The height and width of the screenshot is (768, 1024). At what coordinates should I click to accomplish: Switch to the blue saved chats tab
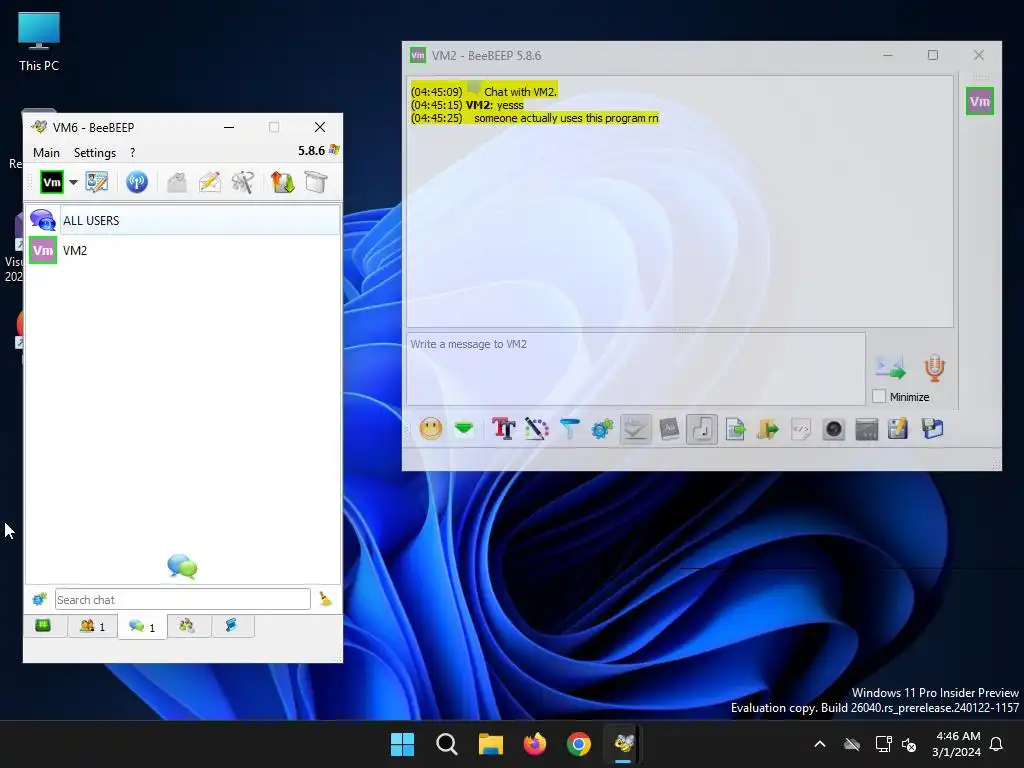pos(231,626)
